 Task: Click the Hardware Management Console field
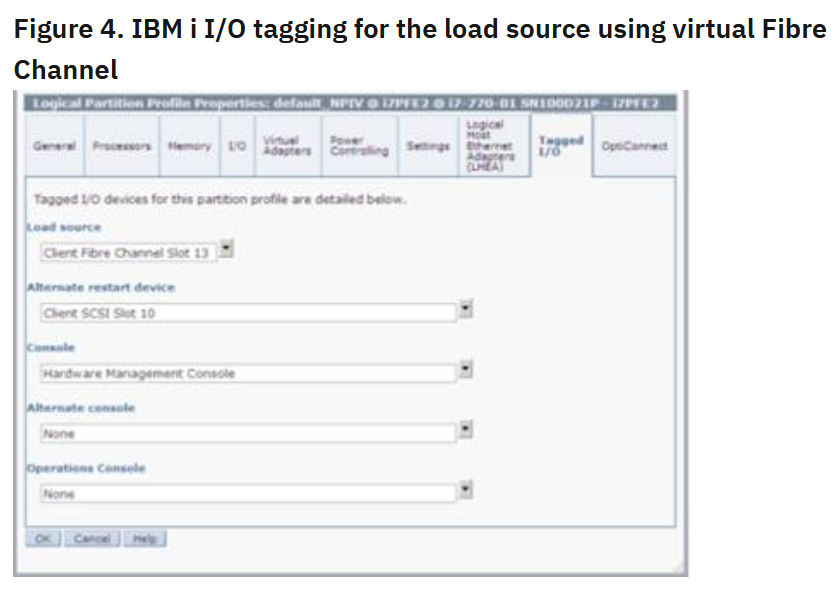pos(248,373)
